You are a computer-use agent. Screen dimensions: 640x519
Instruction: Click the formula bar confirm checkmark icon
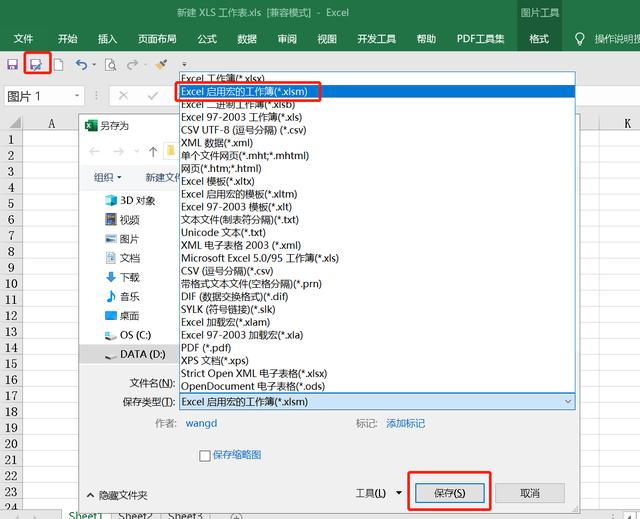tap(153, 95)
